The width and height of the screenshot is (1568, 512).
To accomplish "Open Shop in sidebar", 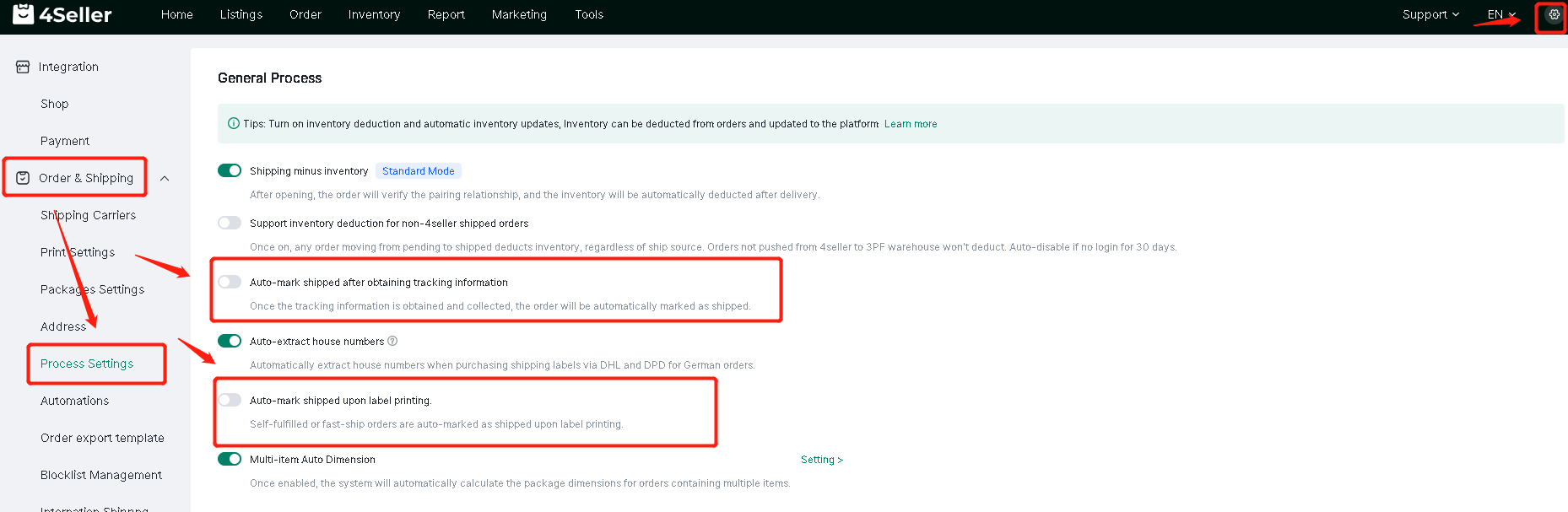I will (x=55, y=104).
